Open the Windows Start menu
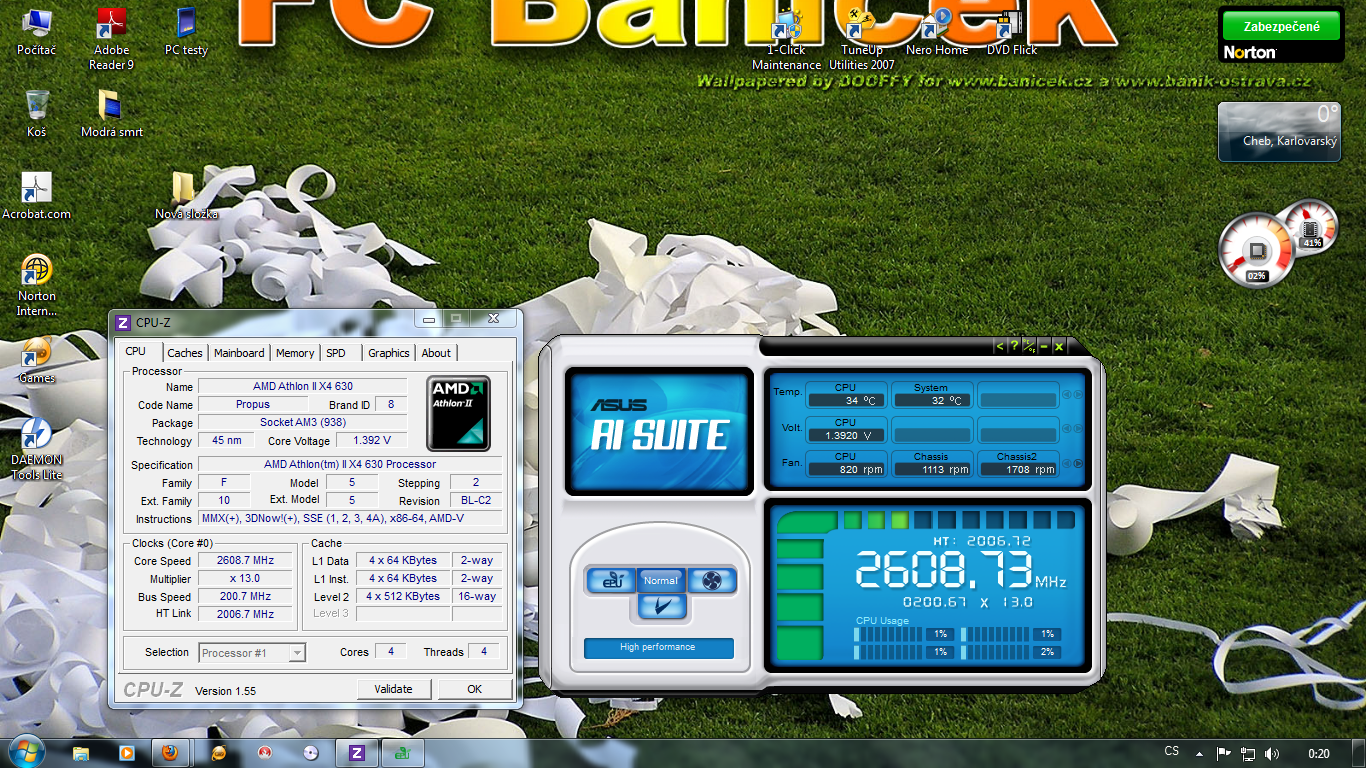 (x=26, y=753)
